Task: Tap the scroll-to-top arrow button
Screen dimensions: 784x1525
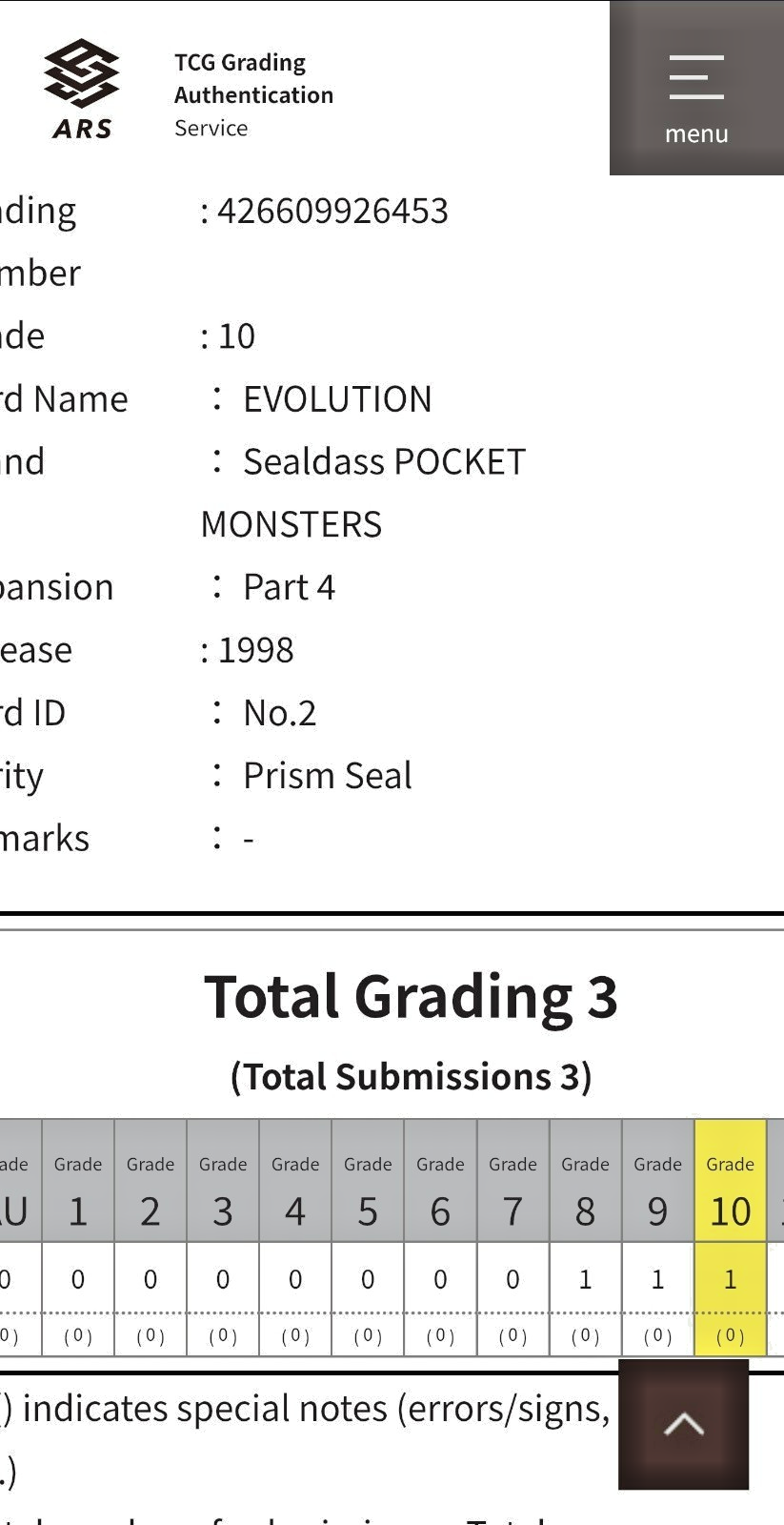Action: click(684, 1425)
